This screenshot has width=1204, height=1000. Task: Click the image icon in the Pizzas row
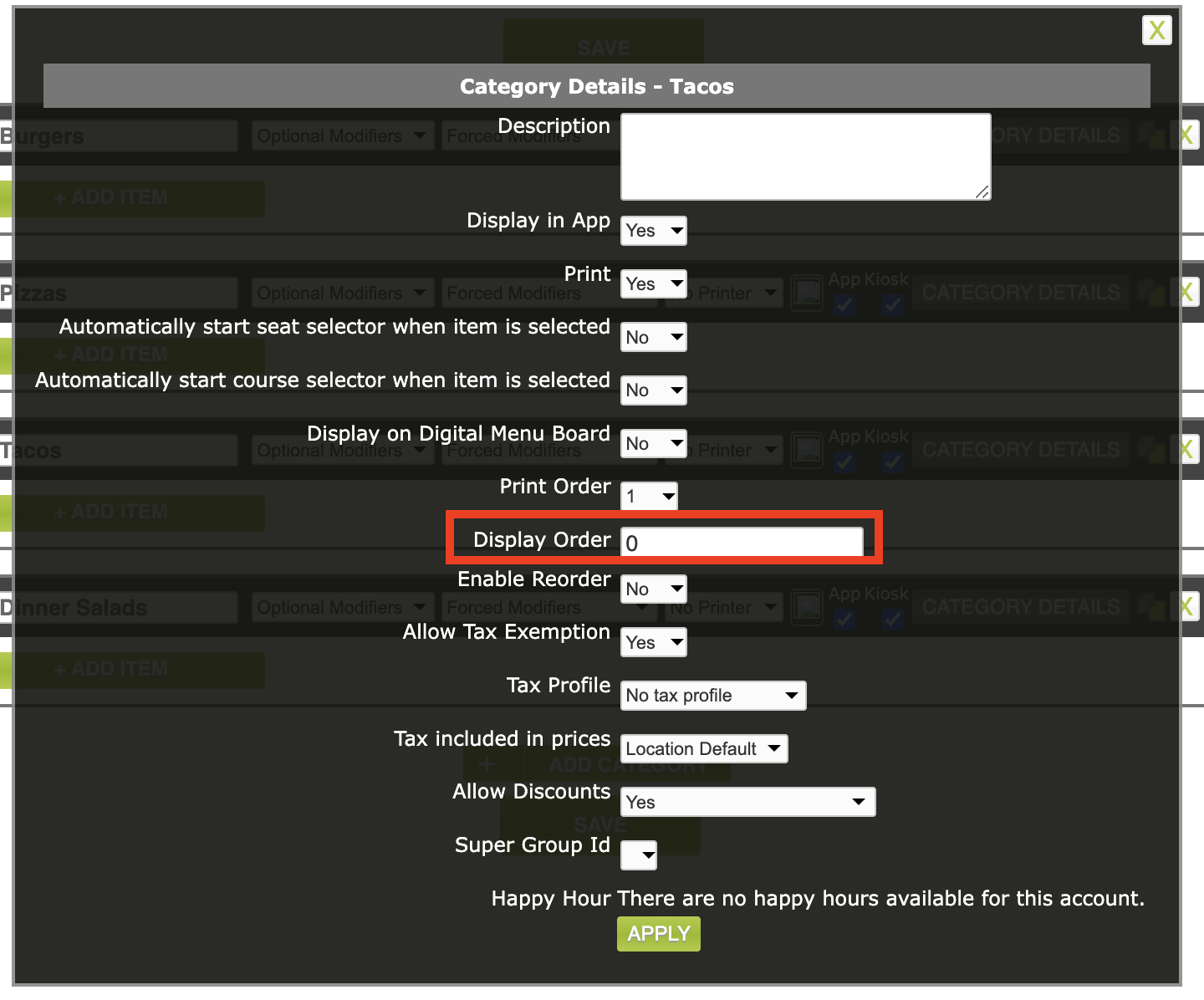coord(807,293)
